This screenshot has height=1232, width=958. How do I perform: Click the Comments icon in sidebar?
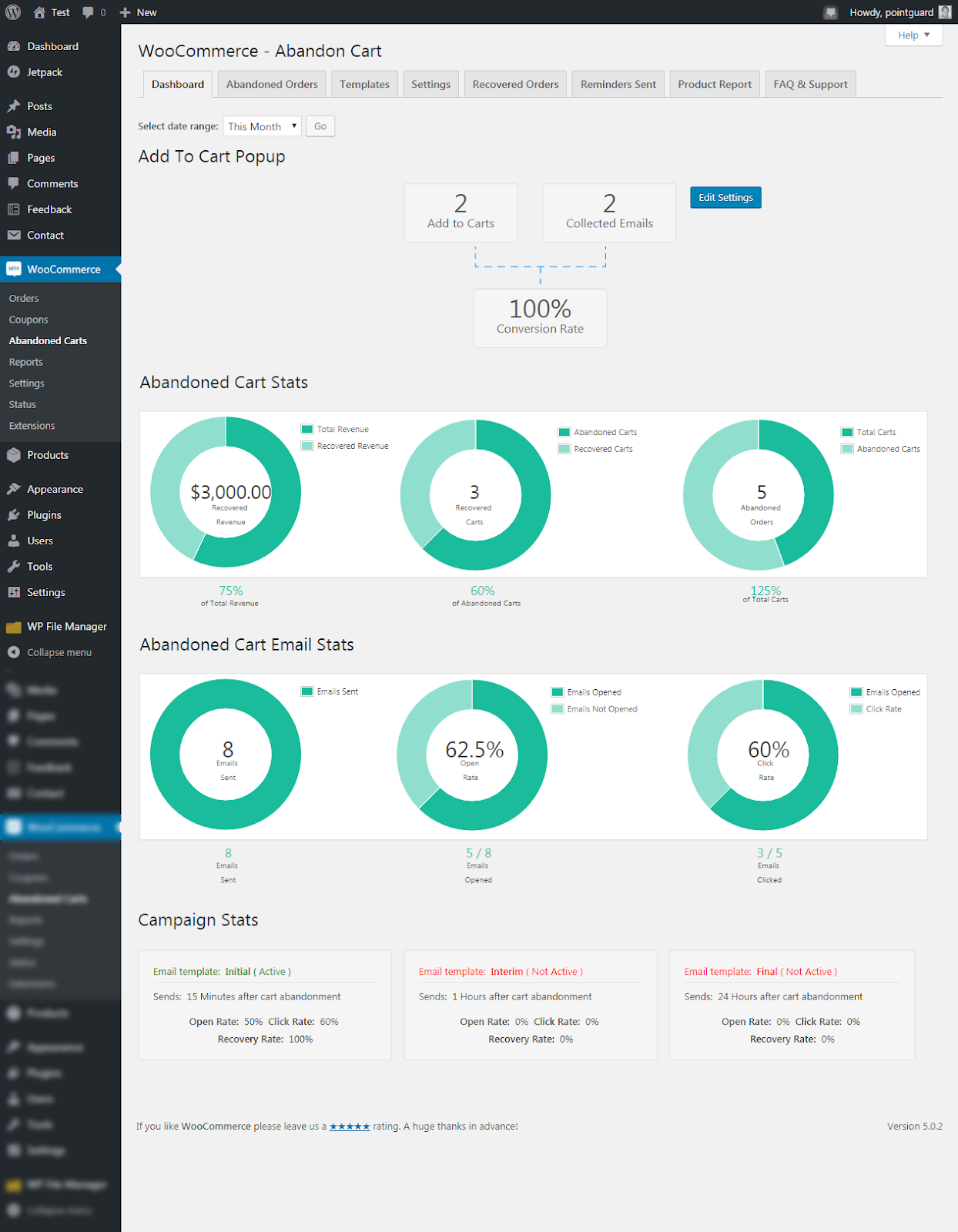pos(14,183)
